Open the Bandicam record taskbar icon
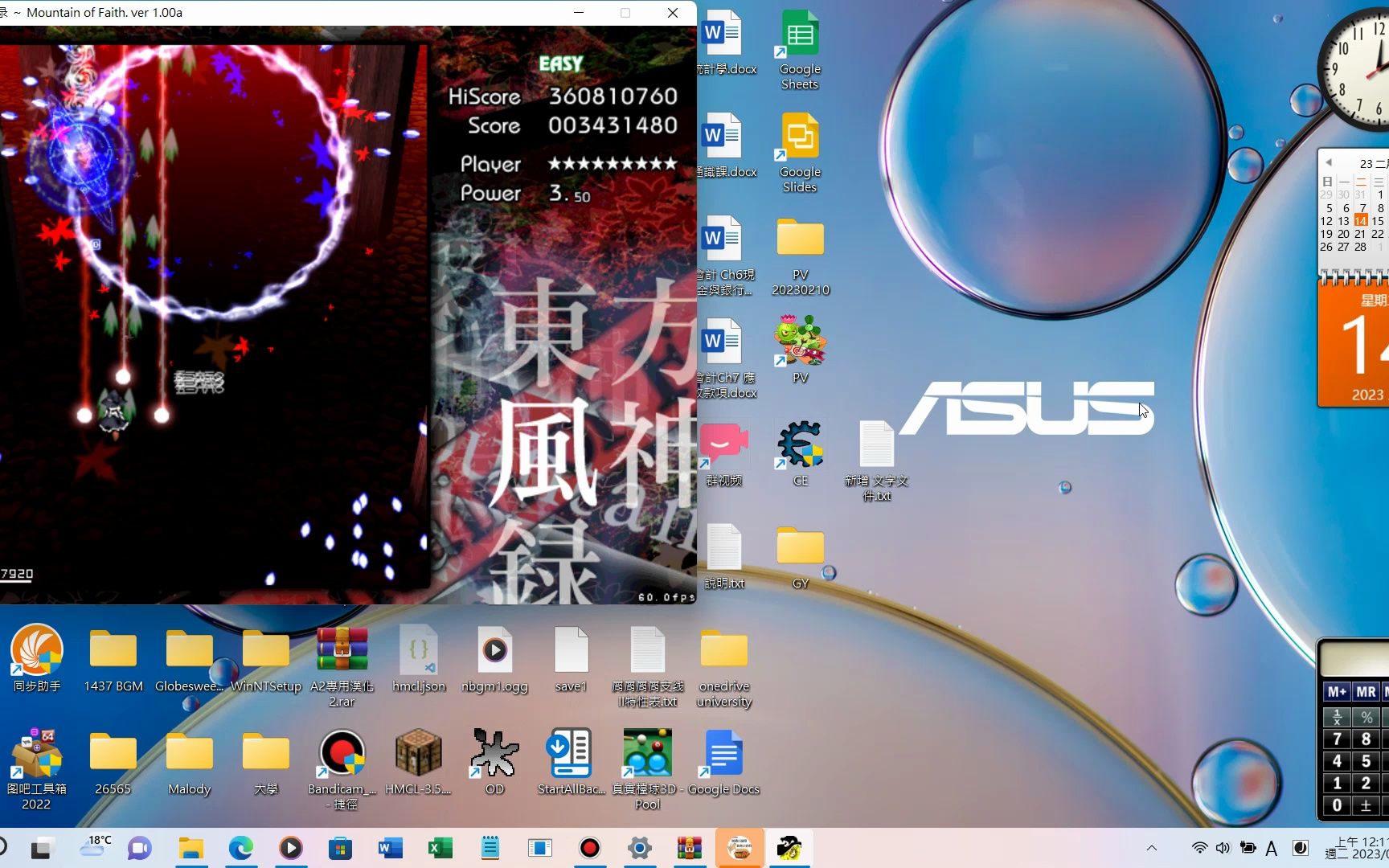 (x=590, y=848)
